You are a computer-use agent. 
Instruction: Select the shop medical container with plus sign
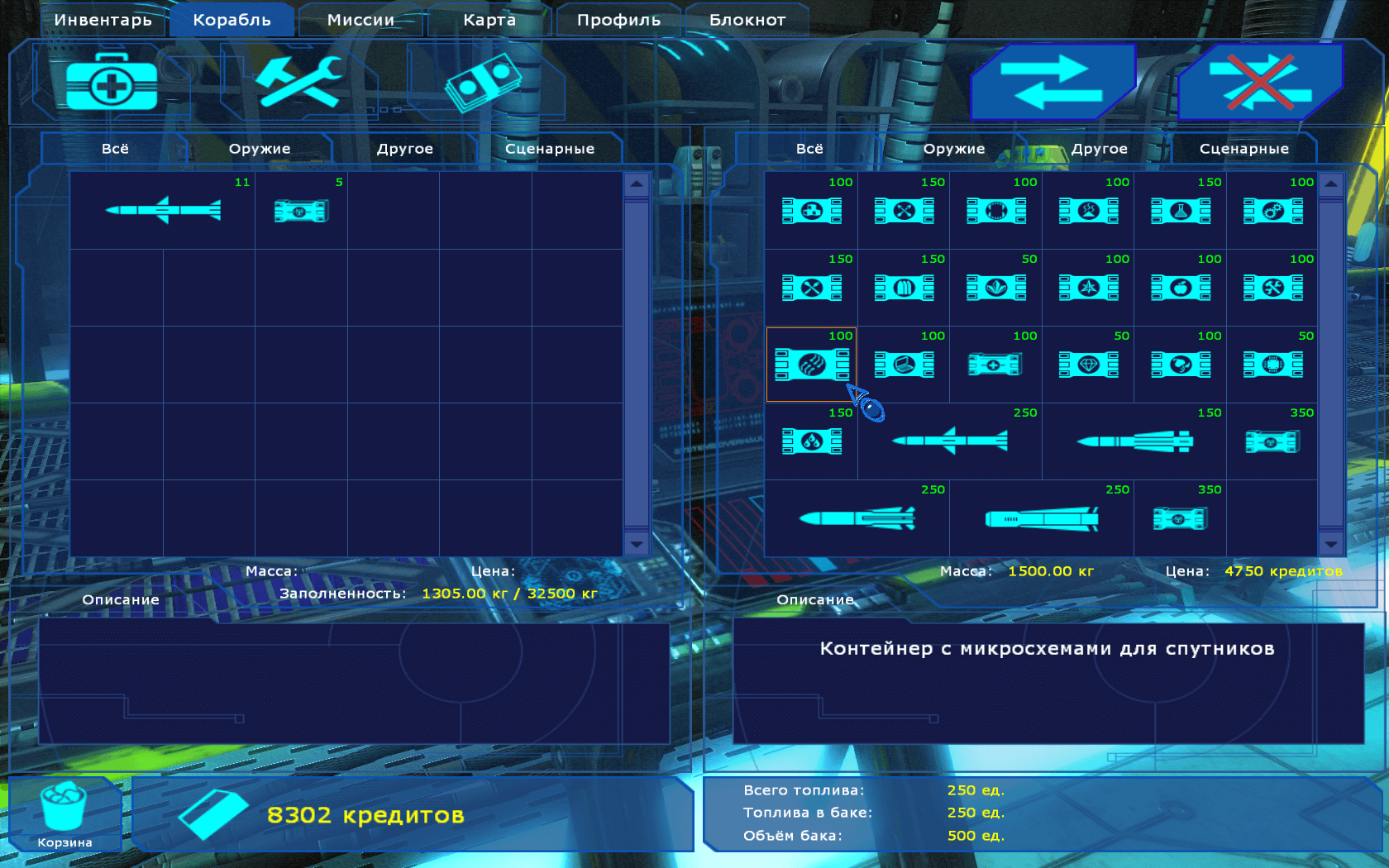(x=996, y=365)
